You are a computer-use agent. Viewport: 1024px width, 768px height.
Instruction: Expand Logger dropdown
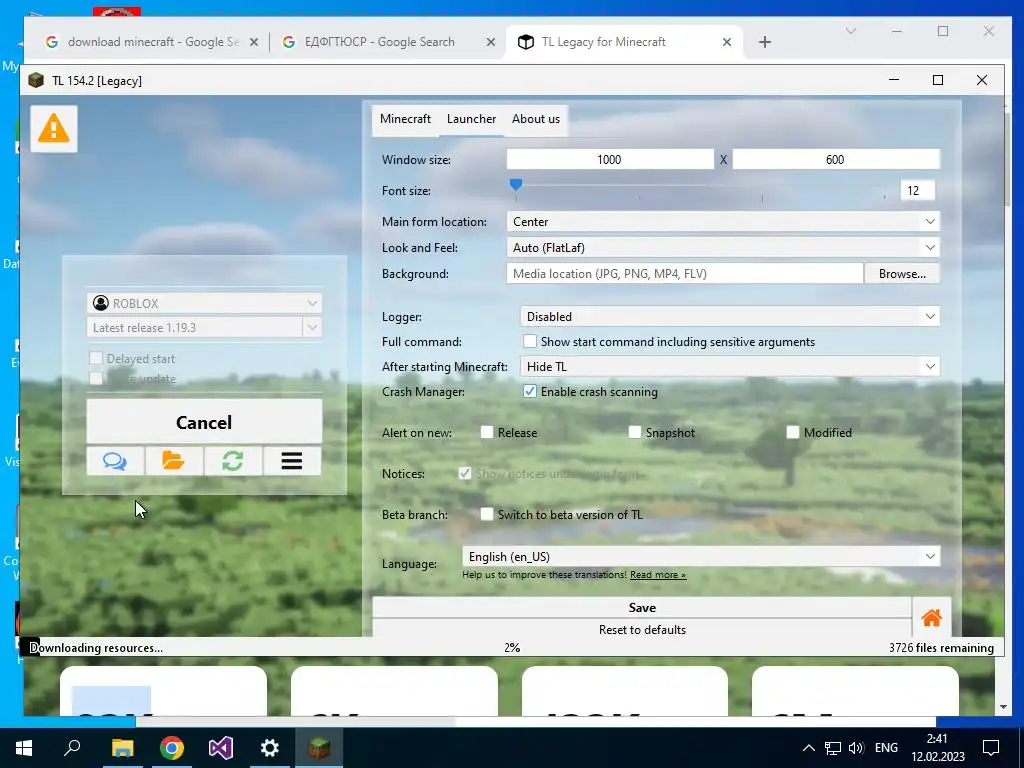(x=930, y=317)
